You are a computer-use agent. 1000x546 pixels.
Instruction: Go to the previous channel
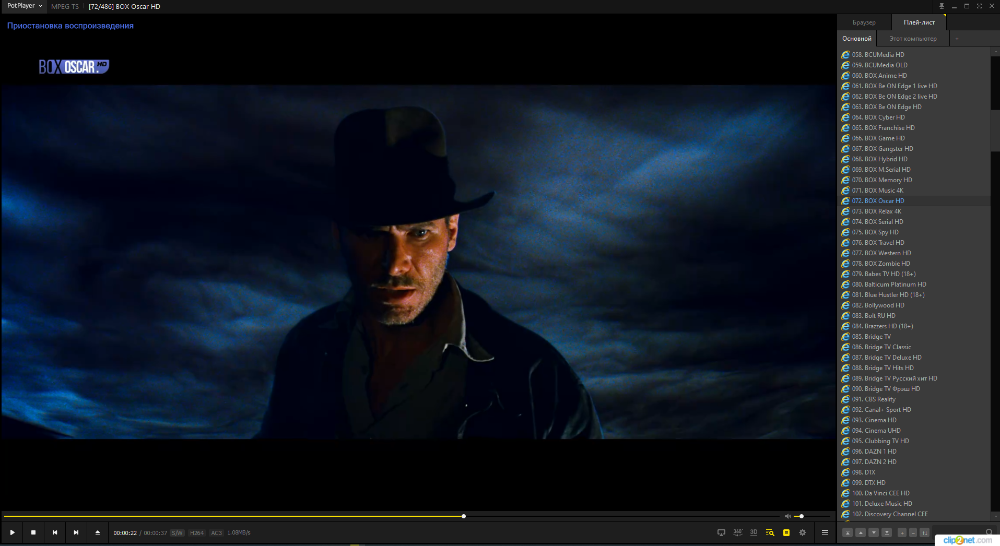pos(55,533)
